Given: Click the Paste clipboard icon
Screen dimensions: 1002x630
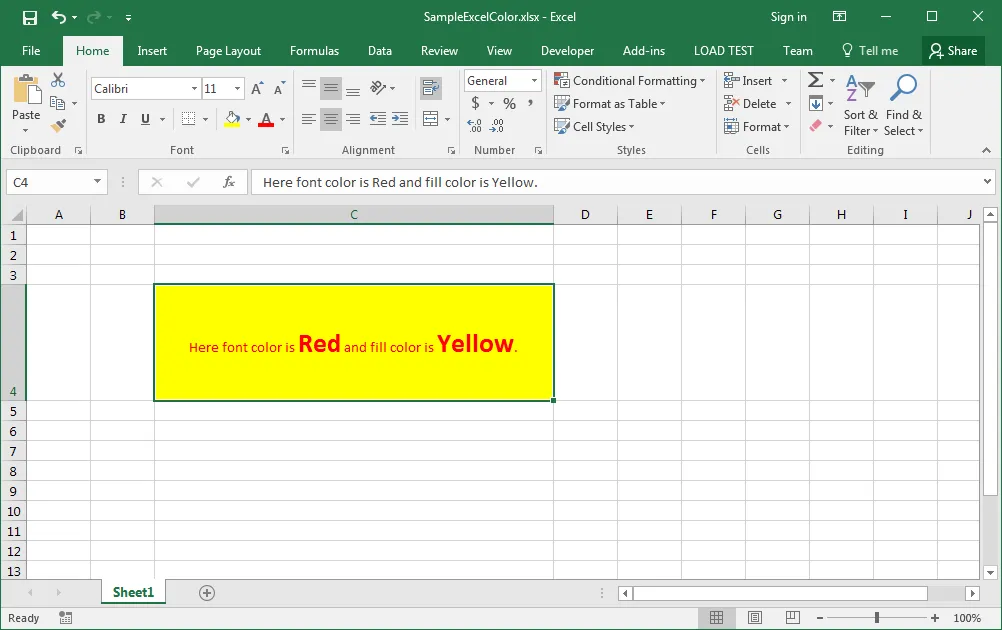Looking at the screenshot, I should point(26,89).
